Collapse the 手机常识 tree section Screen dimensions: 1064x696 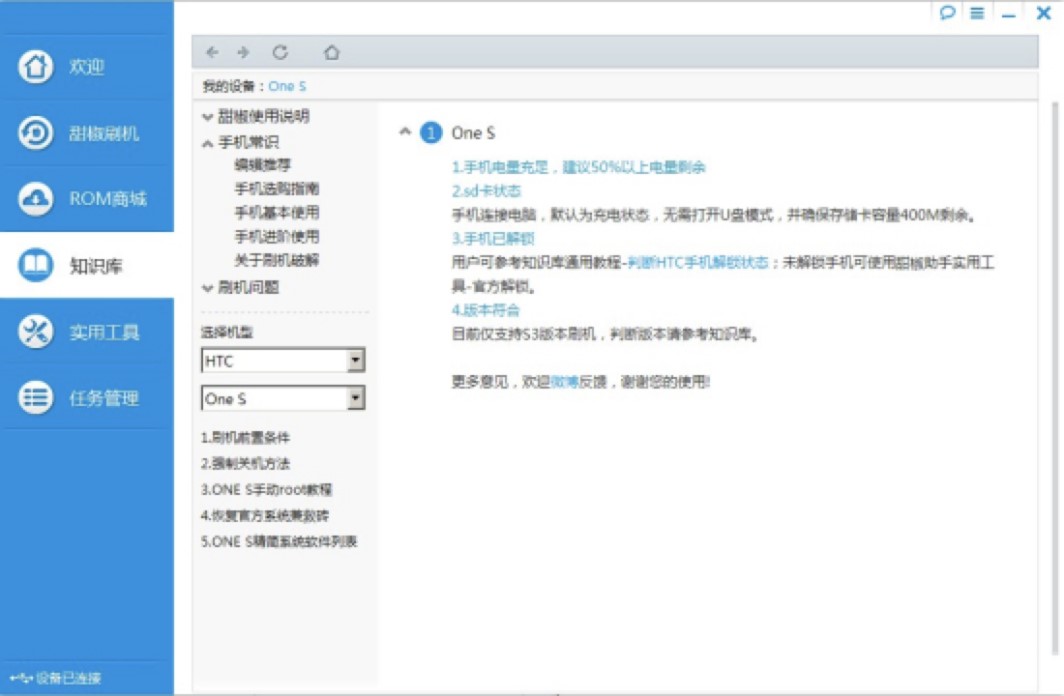(x=208, y=143)
